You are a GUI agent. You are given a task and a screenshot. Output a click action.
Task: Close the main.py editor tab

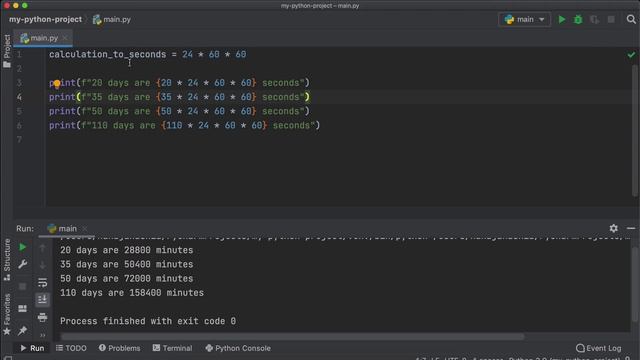(x=65, y=38)
